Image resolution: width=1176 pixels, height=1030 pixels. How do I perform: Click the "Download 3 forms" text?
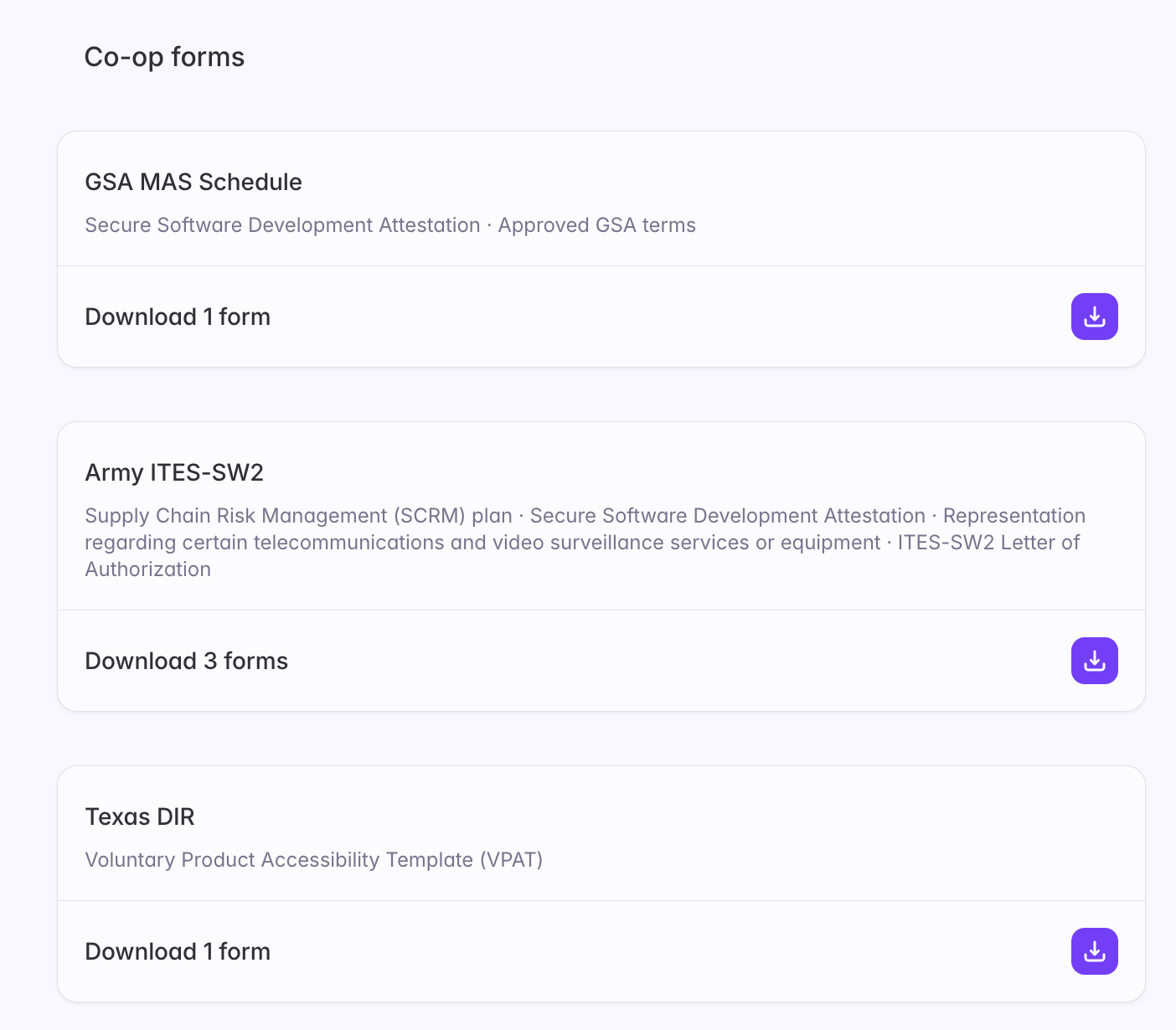tap(187, 661)
